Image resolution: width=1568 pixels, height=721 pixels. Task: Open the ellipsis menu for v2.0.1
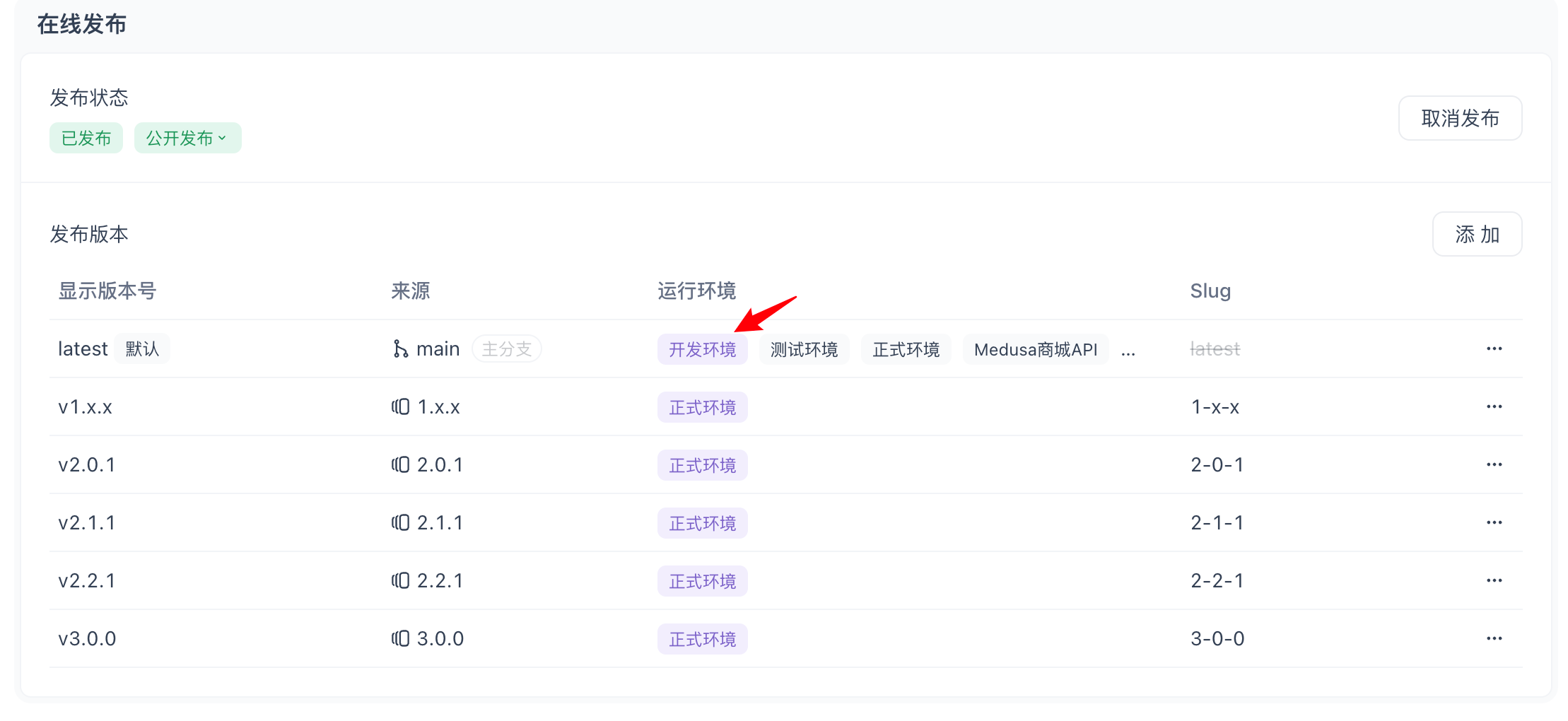pos(1494,464)
